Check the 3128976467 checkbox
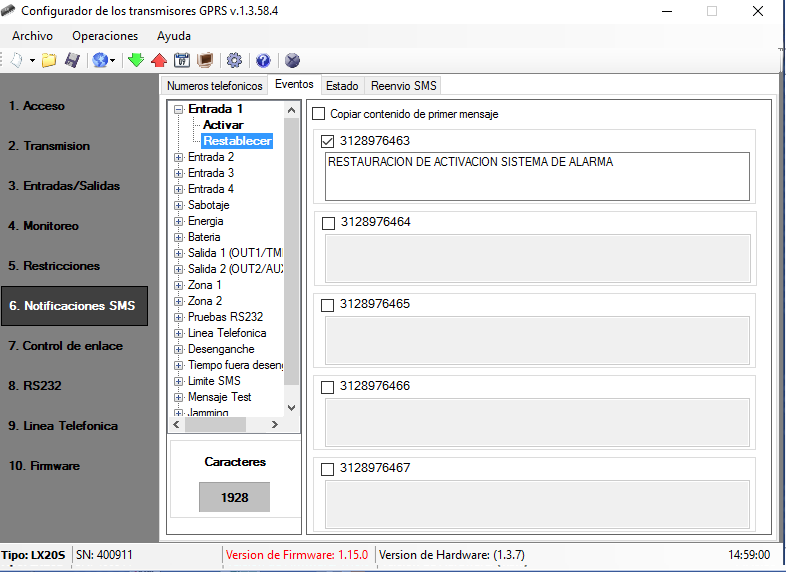The width and height of the screenshot is (786, 572). (327, 469)
